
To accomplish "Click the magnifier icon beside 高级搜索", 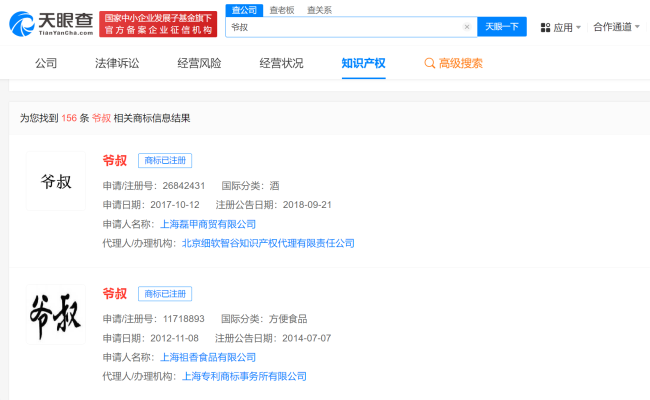I will click(430, 63).
